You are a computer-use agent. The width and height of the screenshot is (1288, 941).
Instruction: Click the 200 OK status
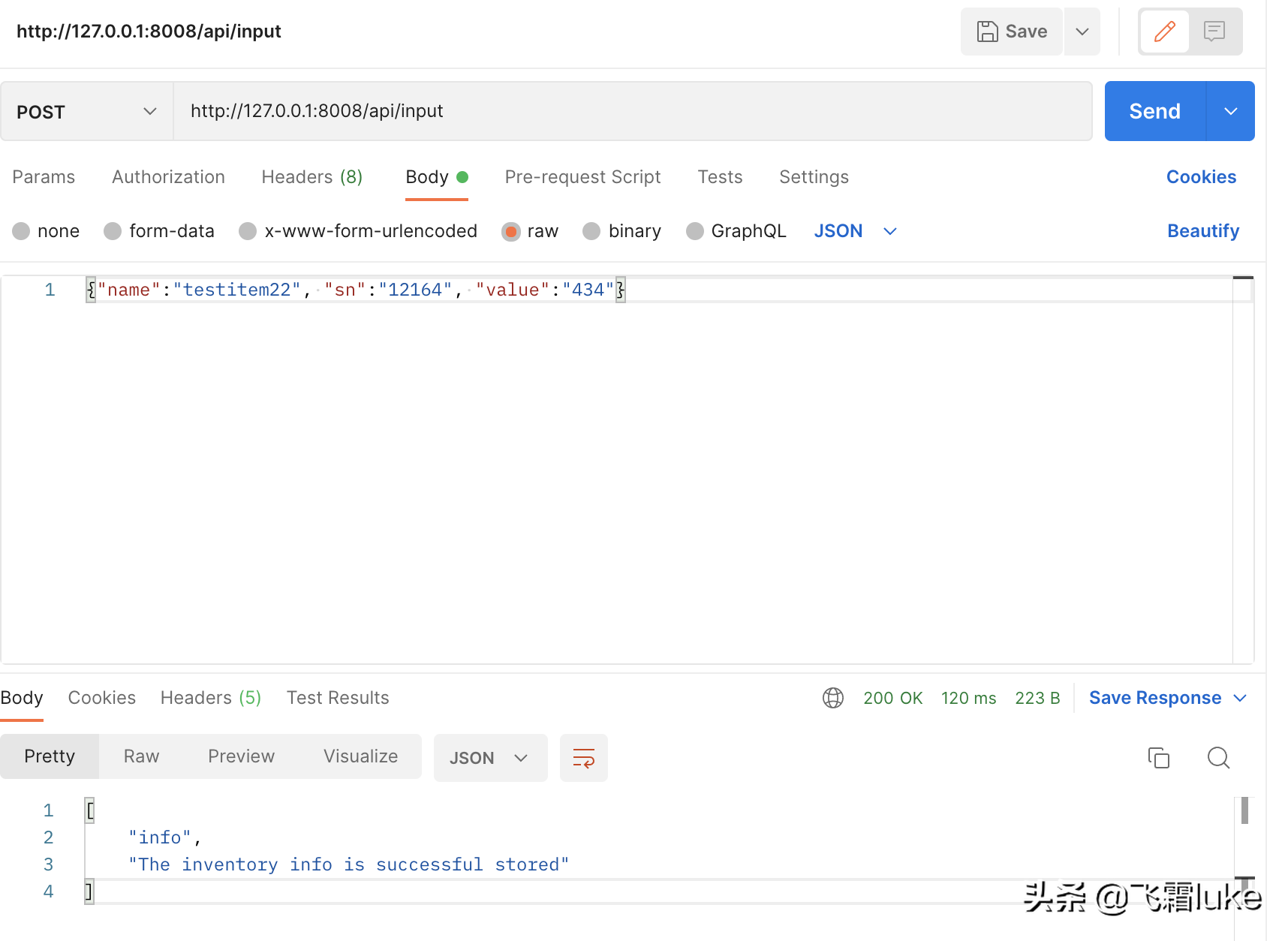[892, 698]
